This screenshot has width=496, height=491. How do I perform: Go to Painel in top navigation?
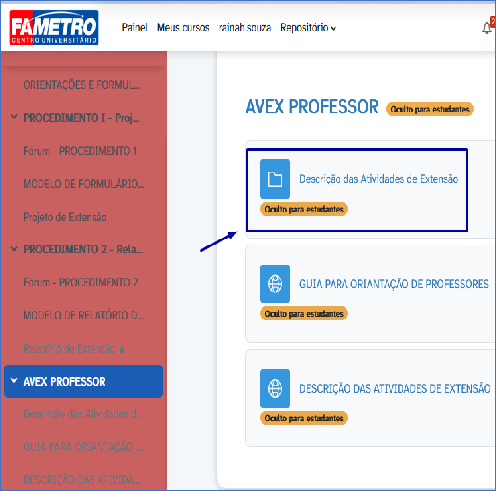pyautogui.click(x=134, y=27)
